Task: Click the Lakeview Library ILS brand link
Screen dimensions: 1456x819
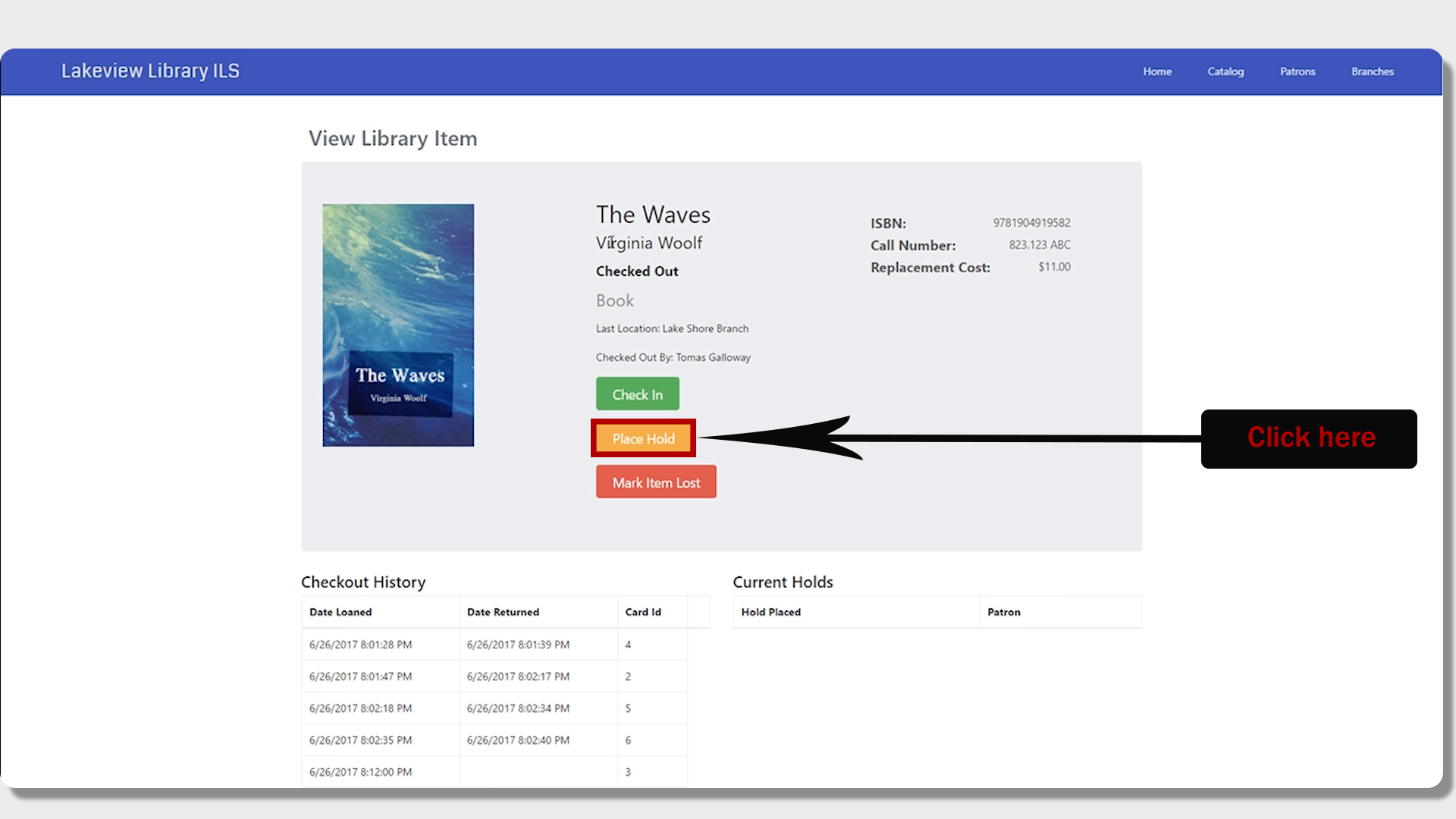Action: pyautogui.click(x=150, y=71)
